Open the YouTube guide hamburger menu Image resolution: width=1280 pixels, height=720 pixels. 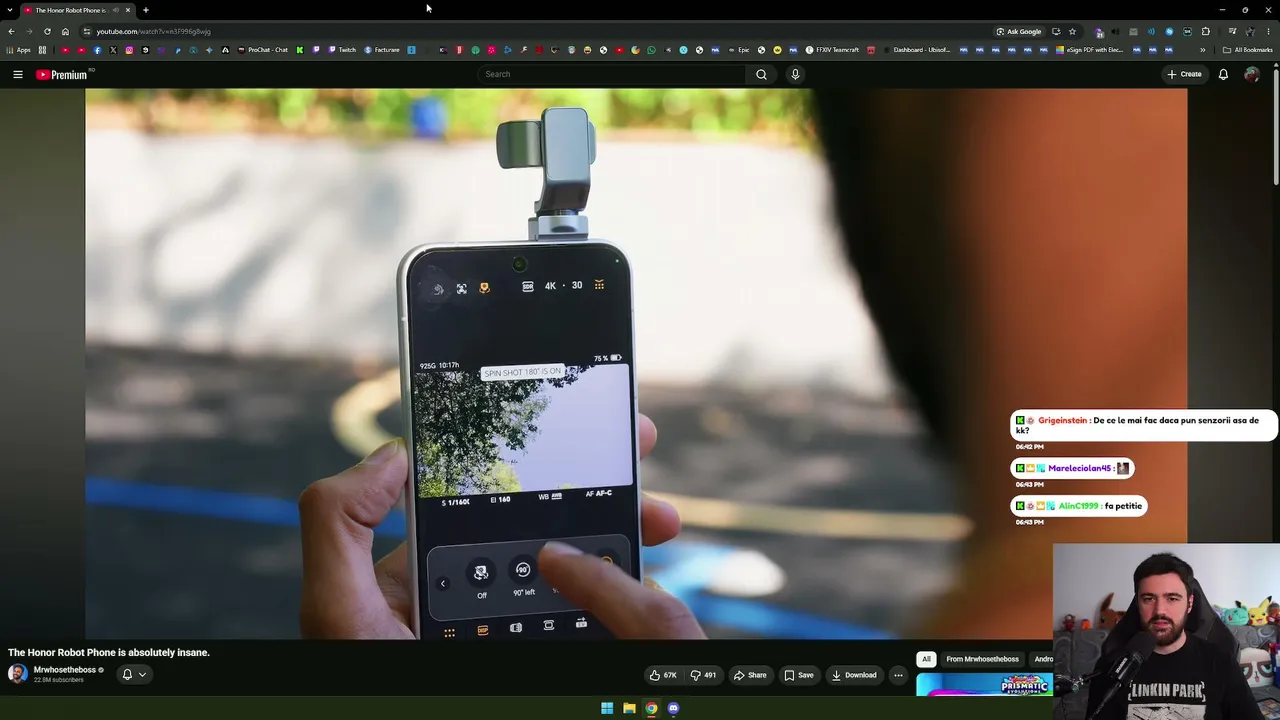[x=18, y=74]
